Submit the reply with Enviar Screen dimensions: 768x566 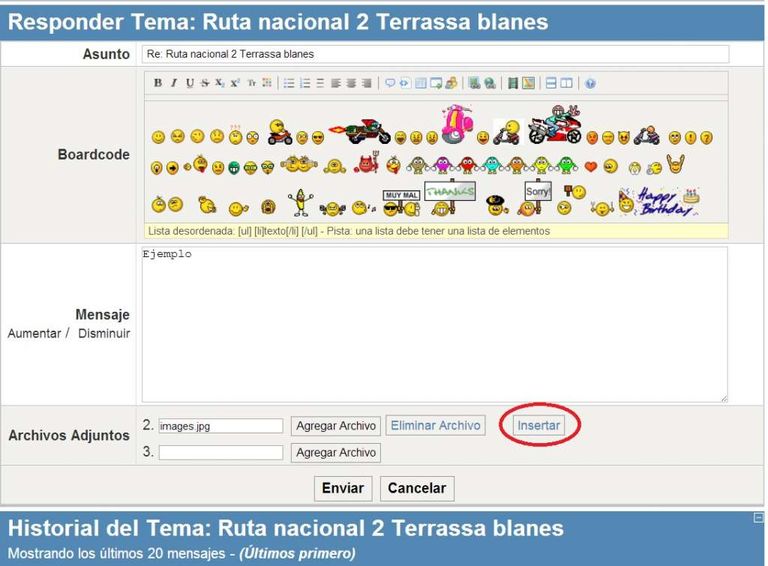pyautogui.click(x=344, y=488)
